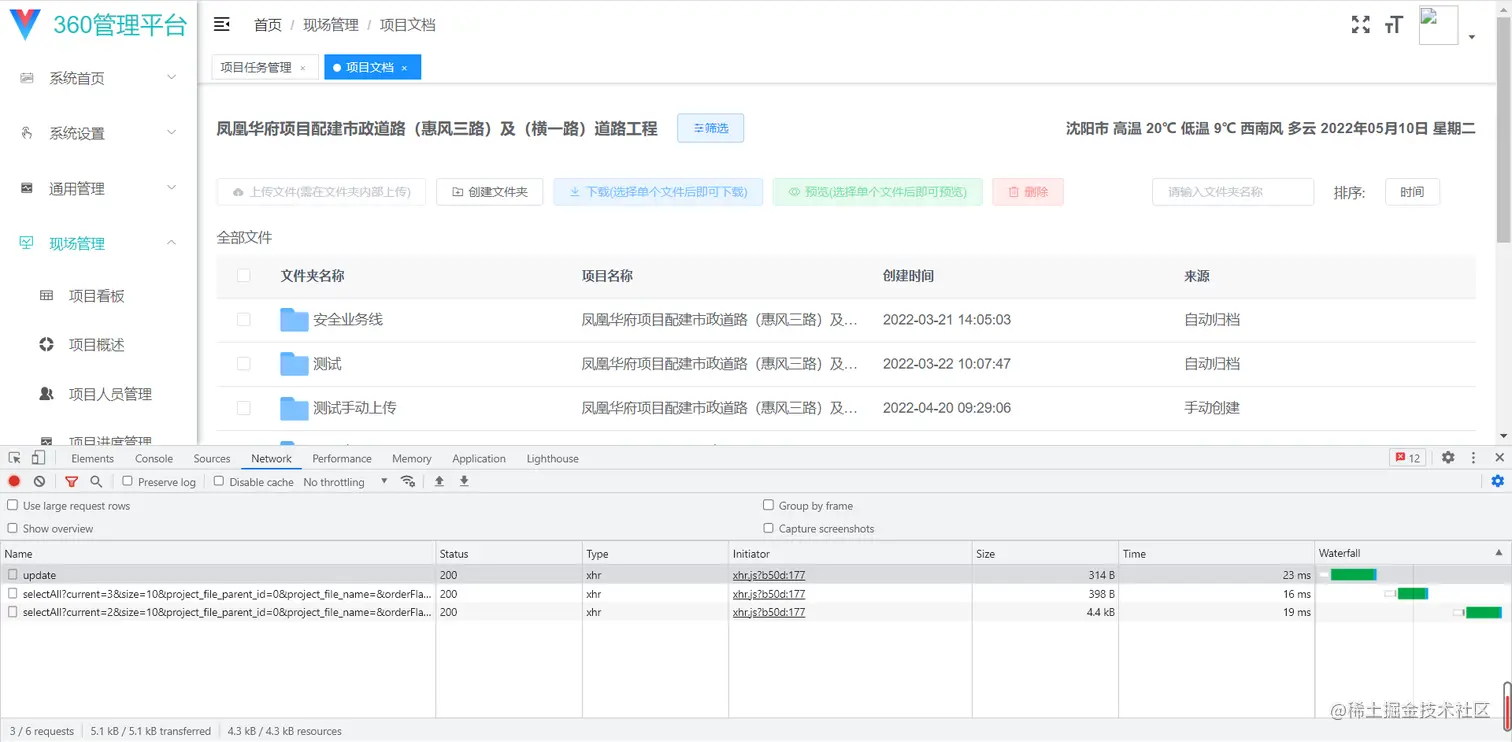Activate the DevTools inspect element icon

click(x=15, y=458)
